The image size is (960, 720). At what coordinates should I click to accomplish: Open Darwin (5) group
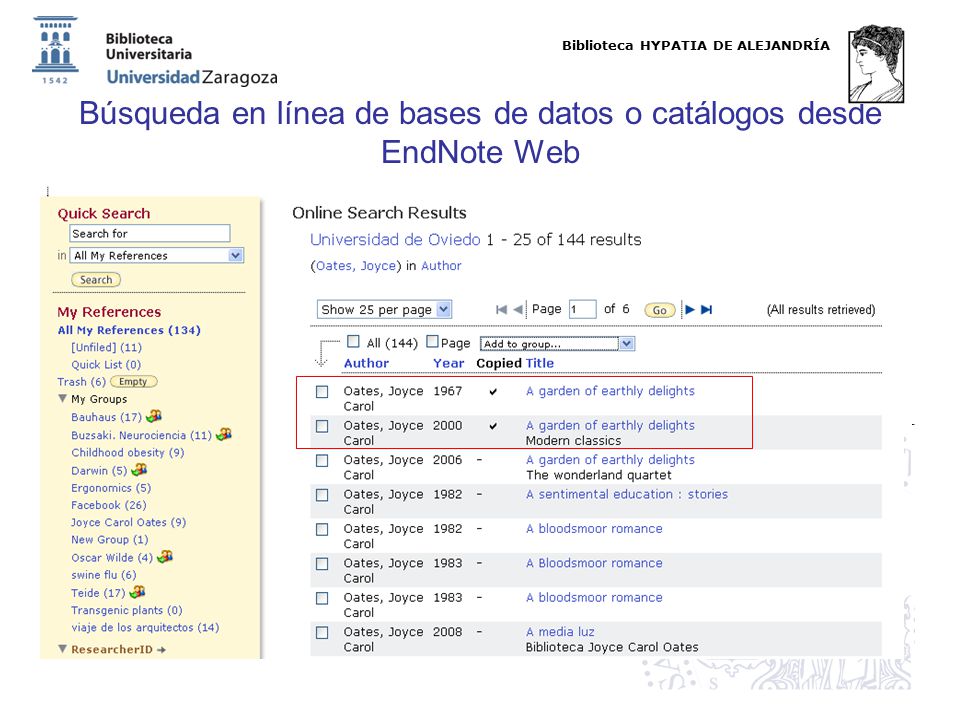point(99,471)
